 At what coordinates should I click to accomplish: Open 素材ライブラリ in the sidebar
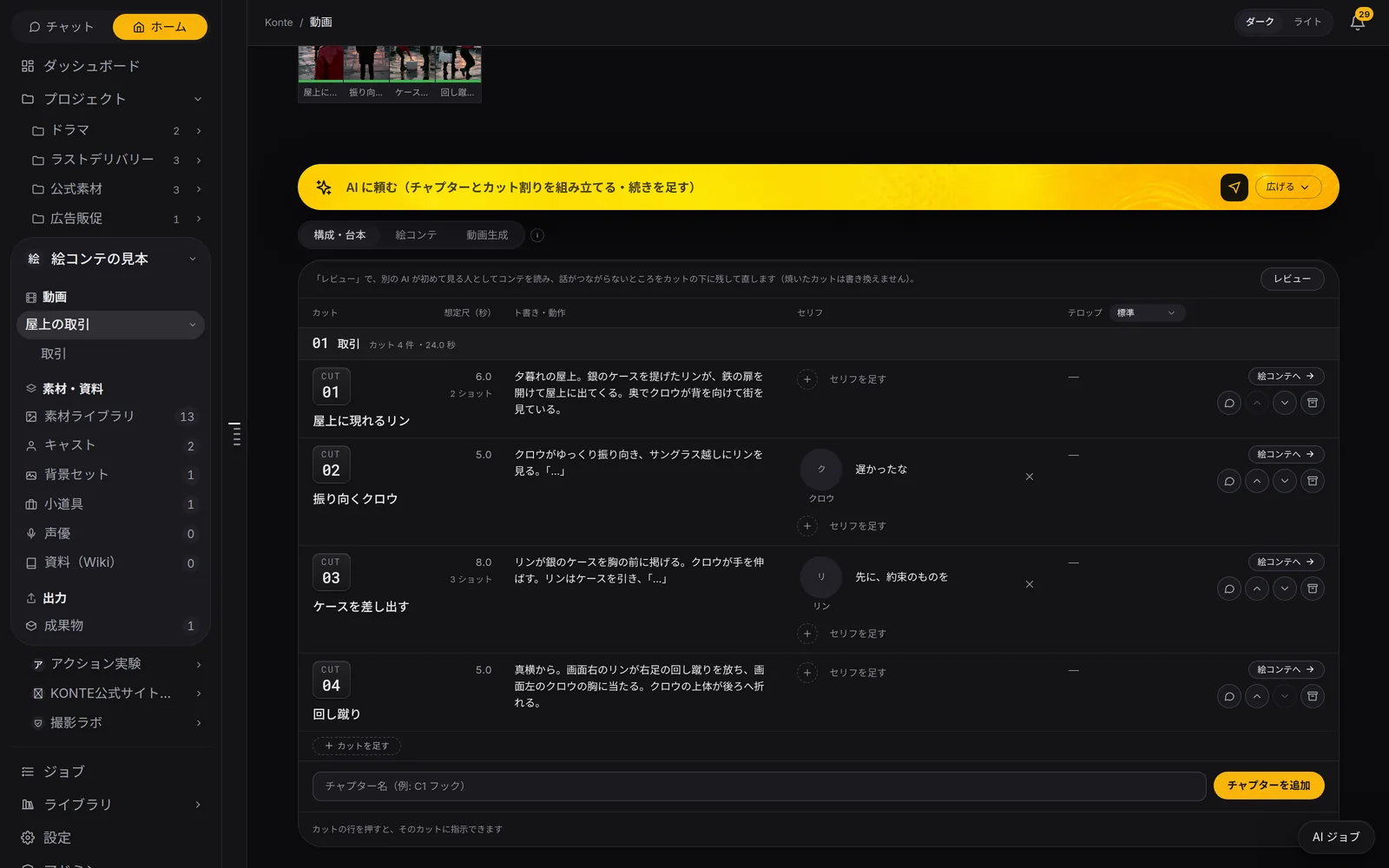(x=110, y=417)
